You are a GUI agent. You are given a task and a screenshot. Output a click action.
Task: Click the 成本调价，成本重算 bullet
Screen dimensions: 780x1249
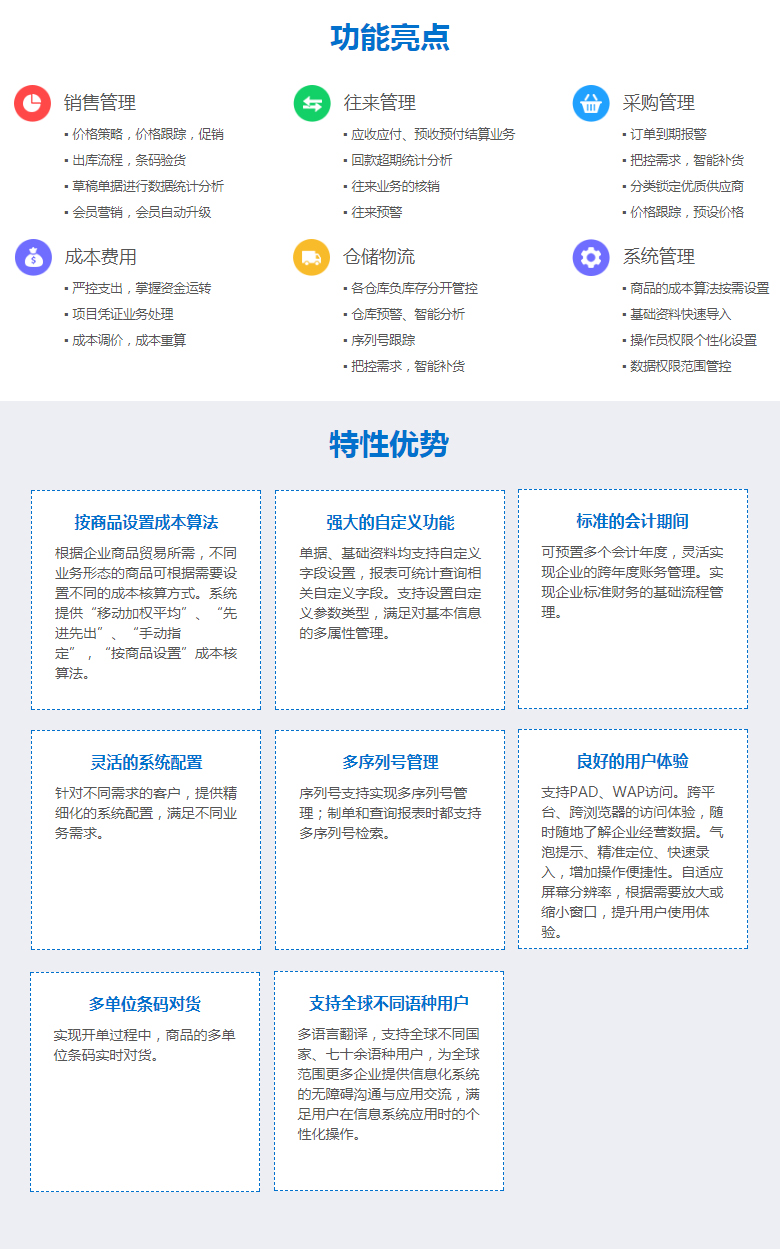click(x=129, y=340)
